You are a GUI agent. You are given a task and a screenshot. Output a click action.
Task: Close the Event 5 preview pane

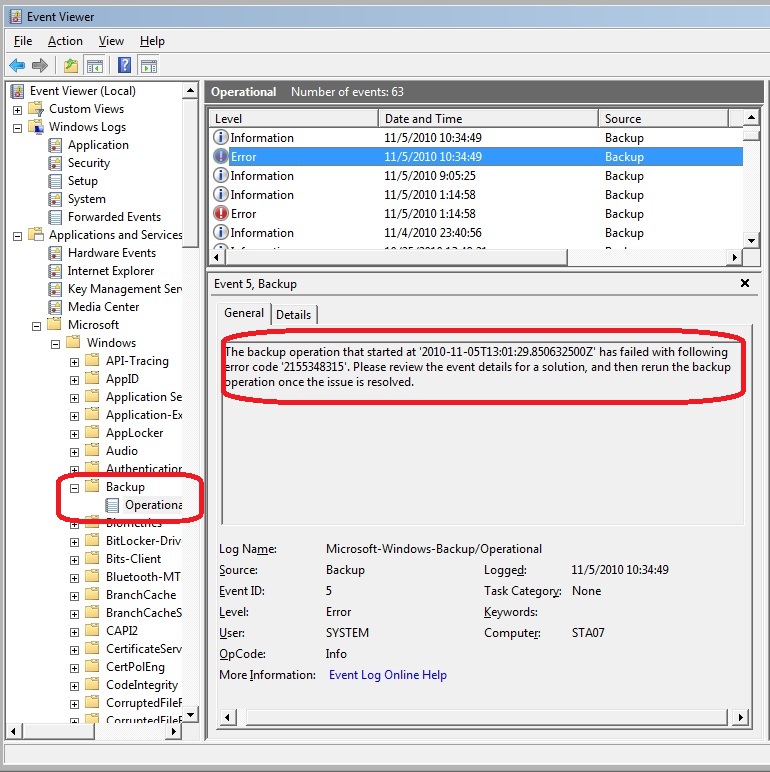[744, 283]
